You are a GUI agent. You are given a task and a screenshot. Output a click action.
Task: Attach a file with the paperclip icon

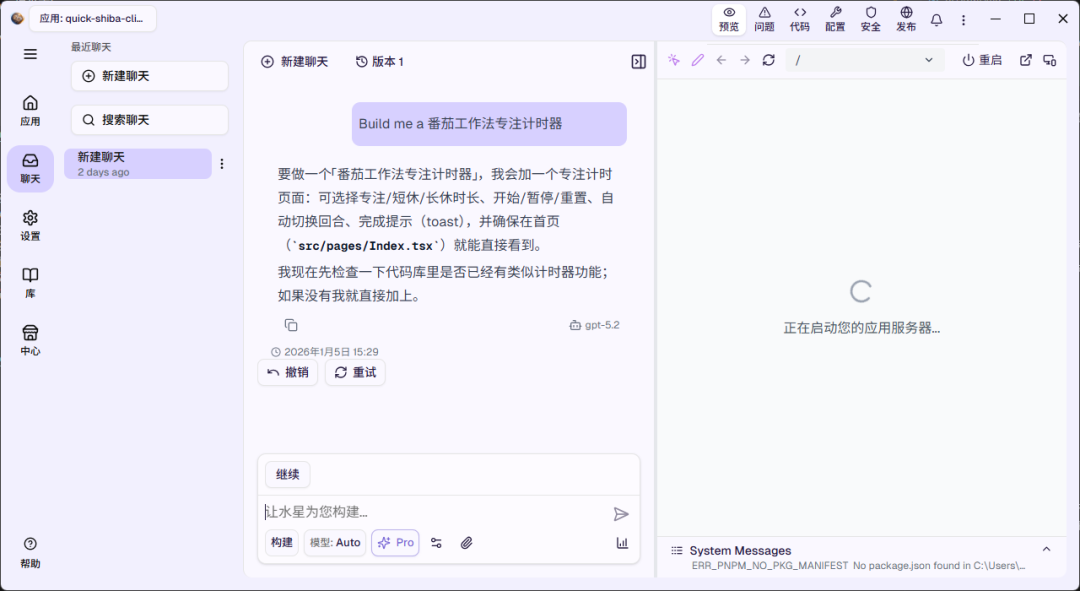point(466,542)
